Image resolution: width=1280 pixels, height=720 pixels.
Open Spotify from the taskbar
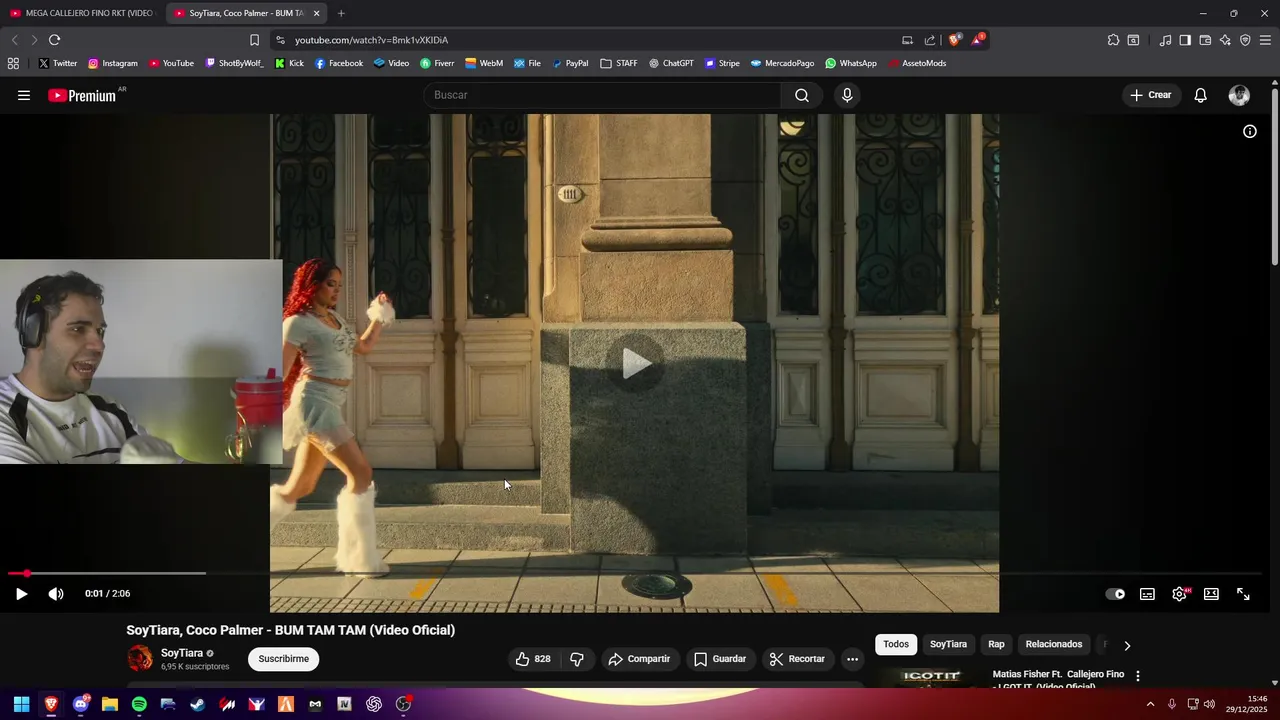coord(139,704)
